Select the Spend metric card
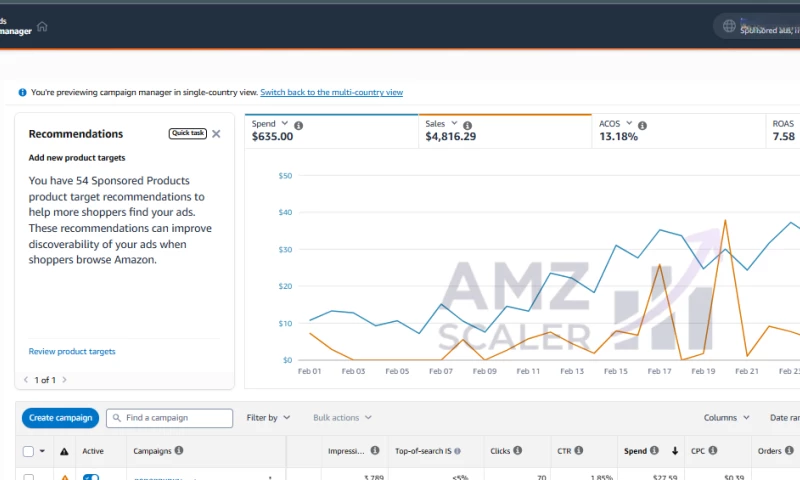 (x=332, y=131)
